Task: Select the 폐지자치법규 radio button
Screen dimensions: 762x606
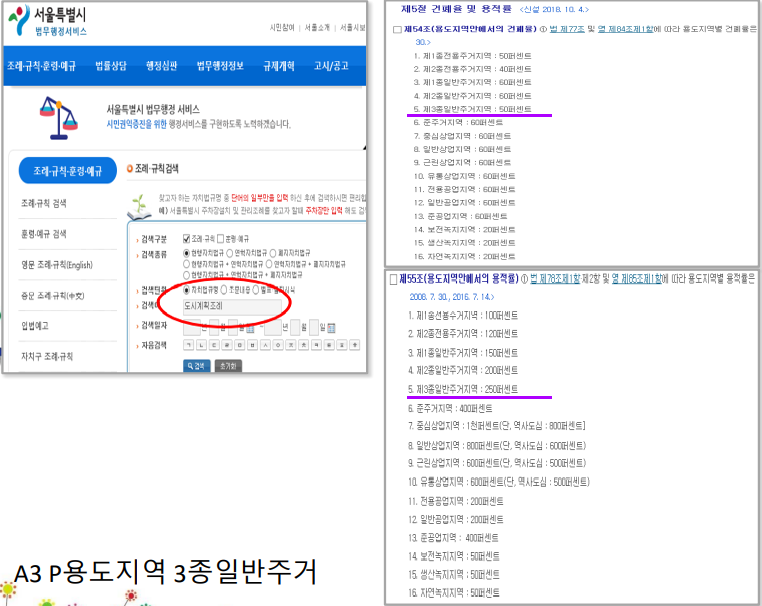Action: coord(273,253)
